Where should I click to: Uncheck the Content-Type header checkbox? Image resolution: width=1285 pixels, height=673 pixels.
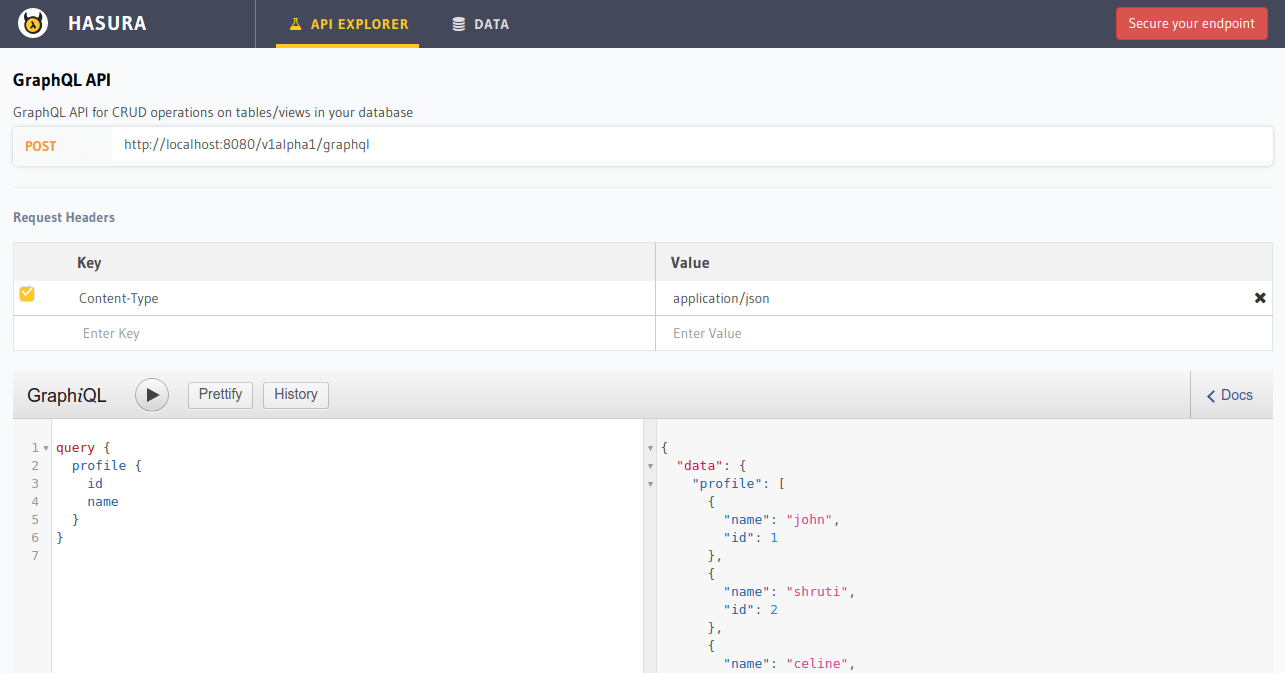pos(27,294)
